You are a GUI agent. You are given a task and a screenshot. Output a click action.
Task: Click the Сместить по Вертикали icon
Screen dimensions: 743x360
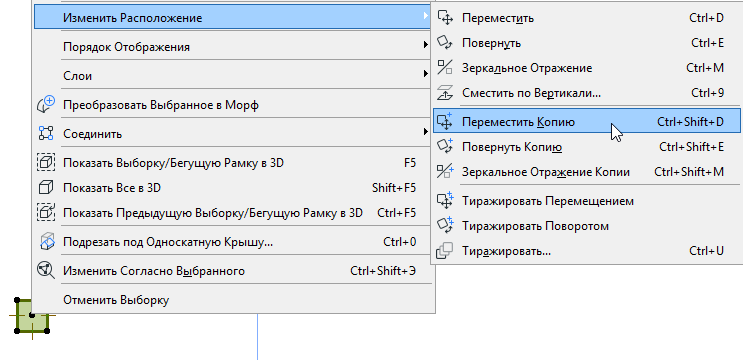(445, 93)
